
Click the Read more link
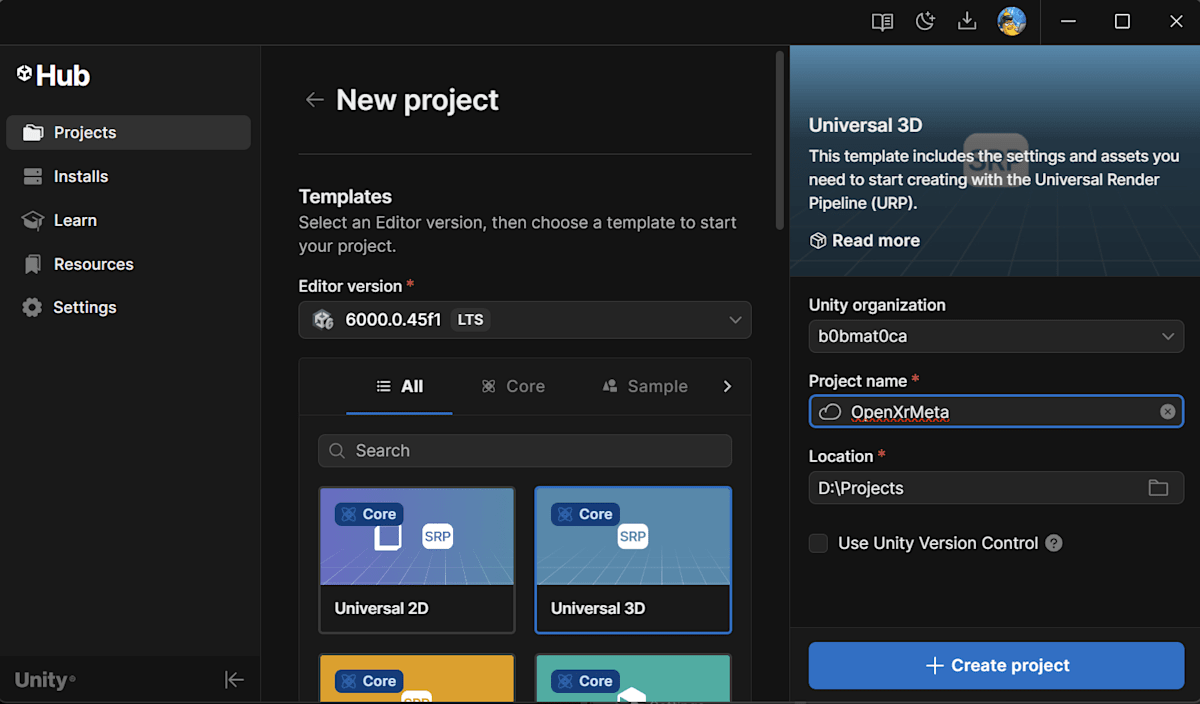click(x=865, y=240)
